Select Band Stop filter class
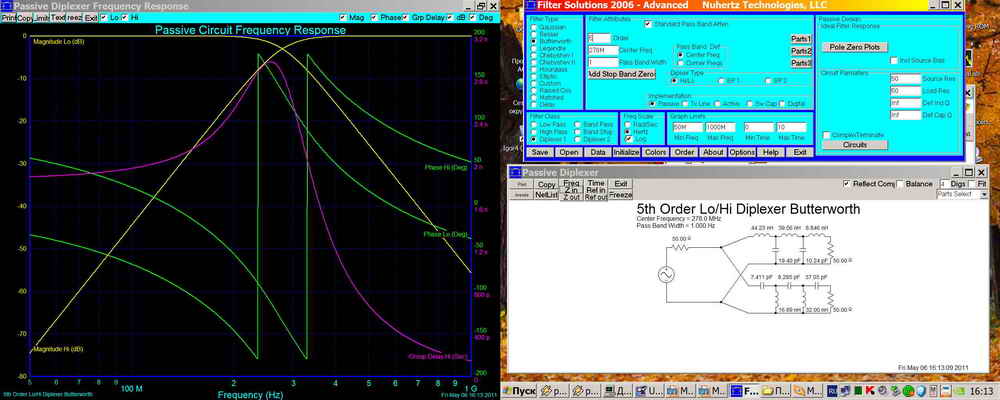This screenshot has width=1000, height=400. click(577, 131)
